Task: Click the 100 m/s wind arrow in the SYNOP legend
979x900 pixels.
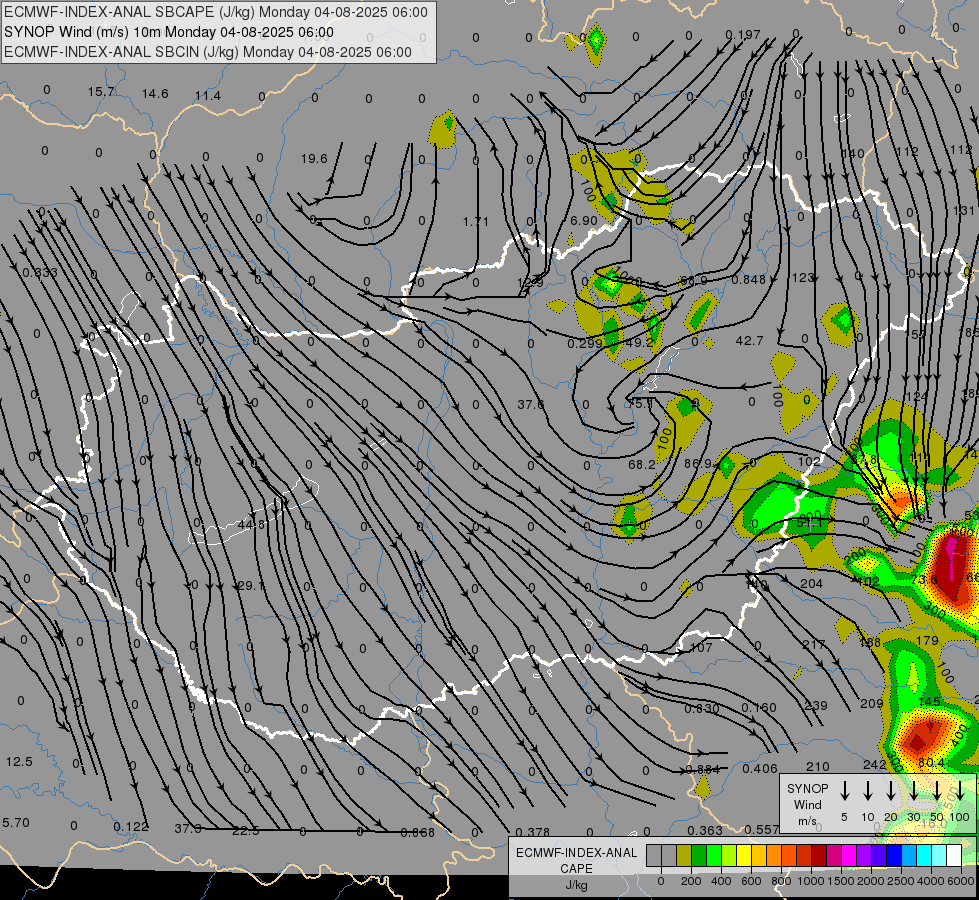Action: tap(960, 790)
